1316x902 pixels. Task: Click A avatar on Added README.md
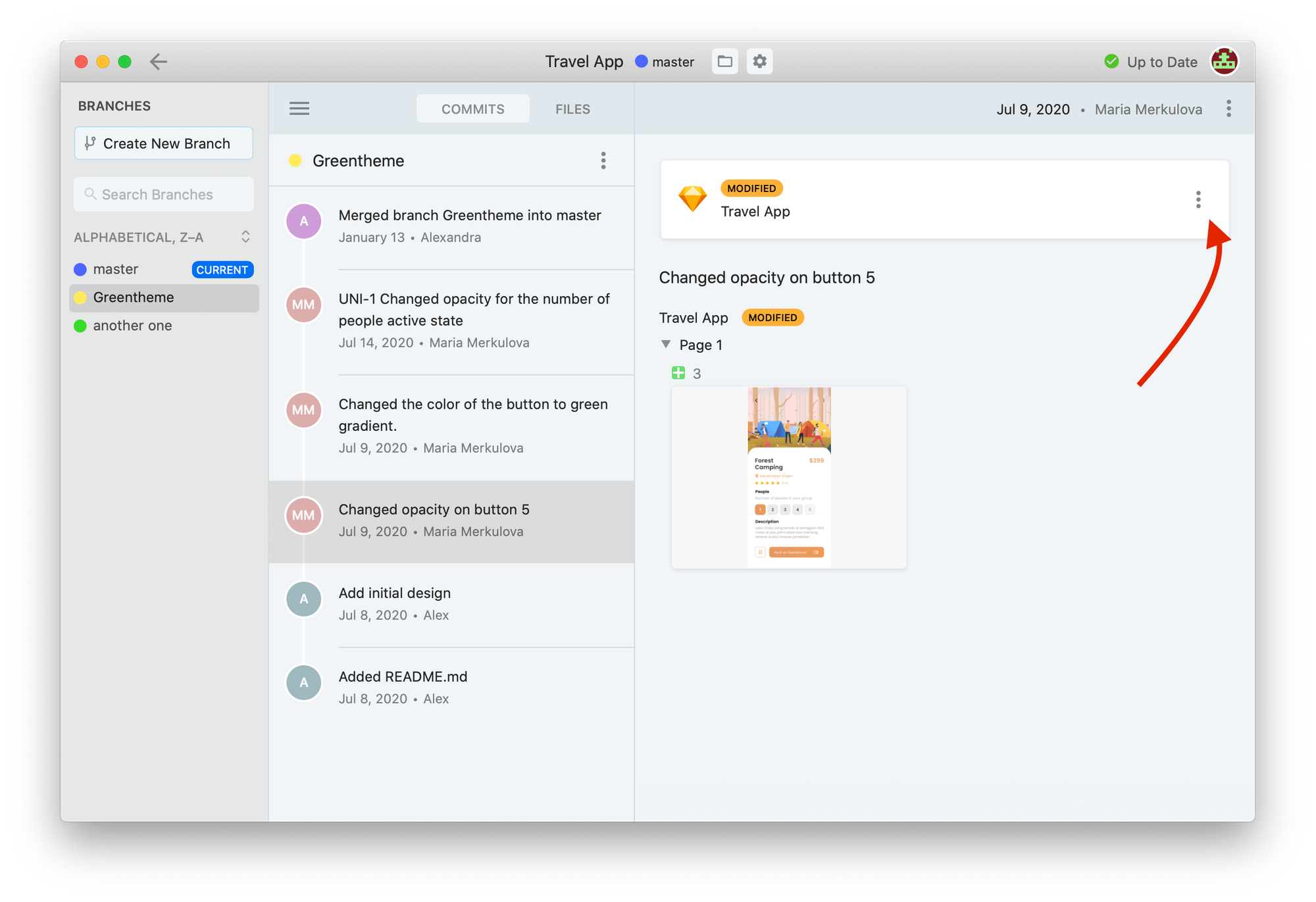(303, 682)
